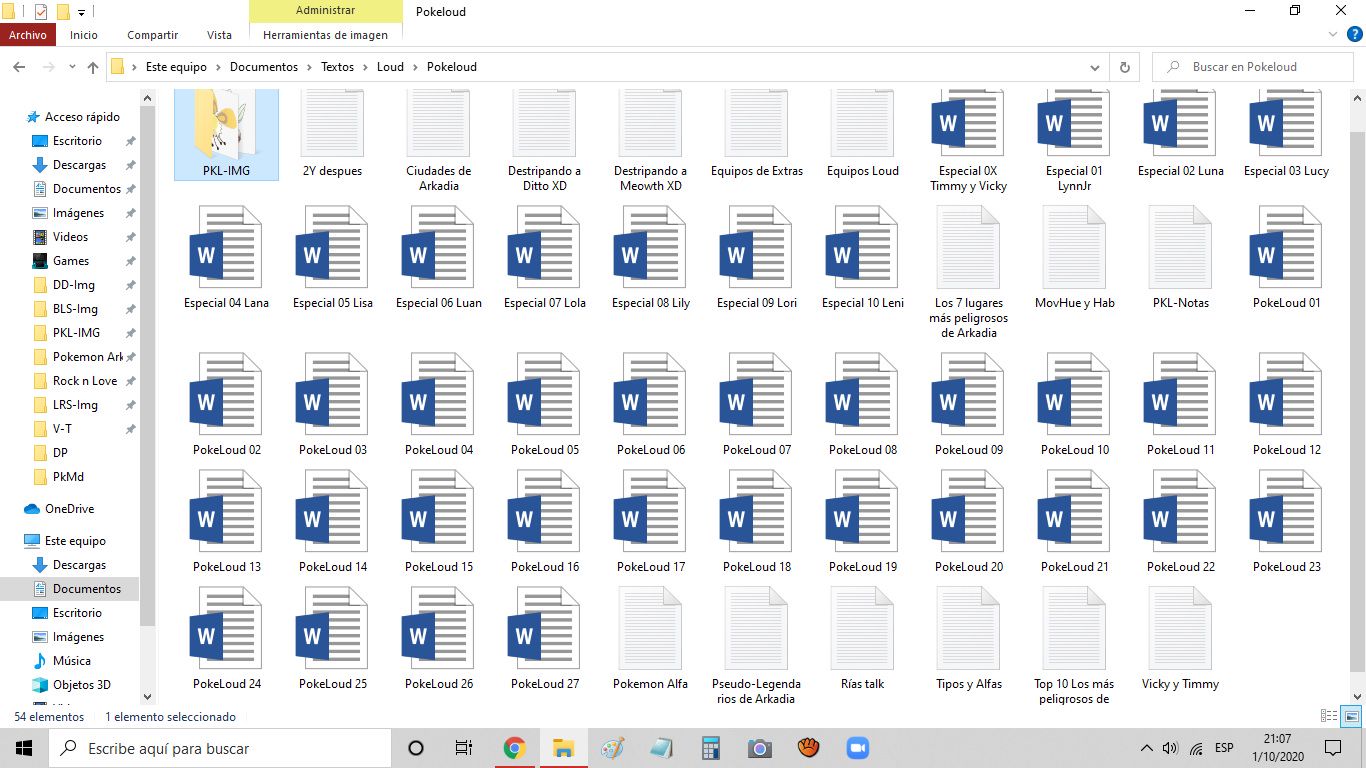The height and width of the screenshot is (768, 1366).
Task: Open Task View on the taskbar
Action: (x=464, y=748)
